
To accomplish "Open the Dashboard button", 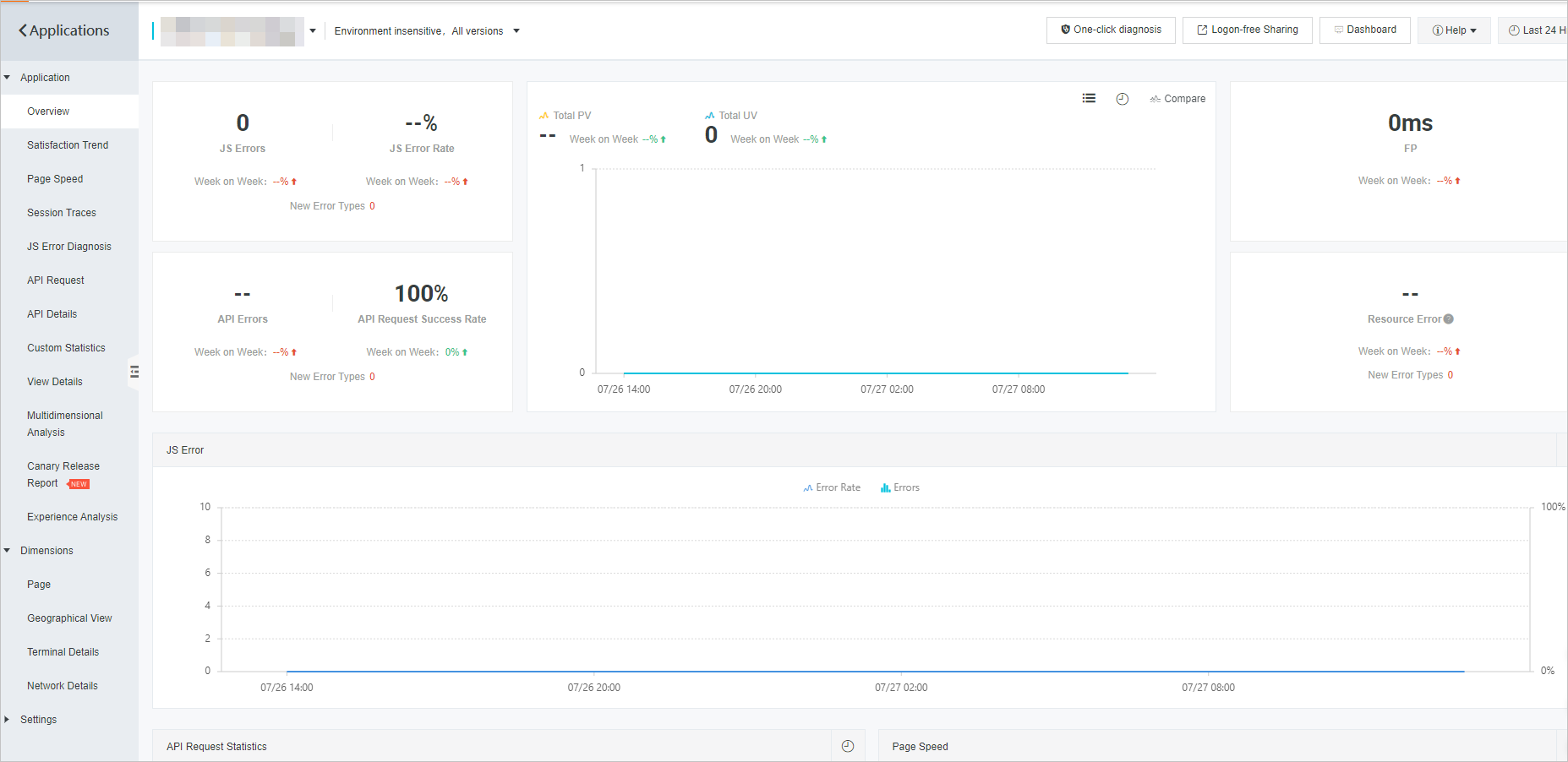I will click(1365, 30).
